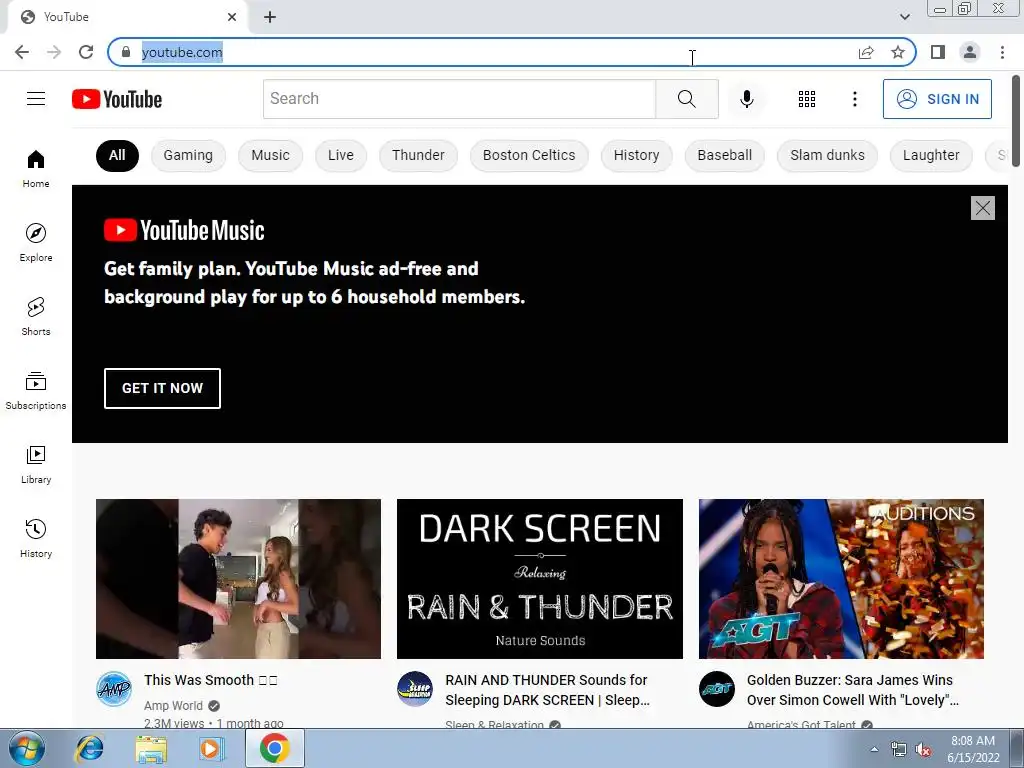Toggle the browser side panel
Image resolution: width=1024 pixels, height=768 pixels.
[938, 52]
